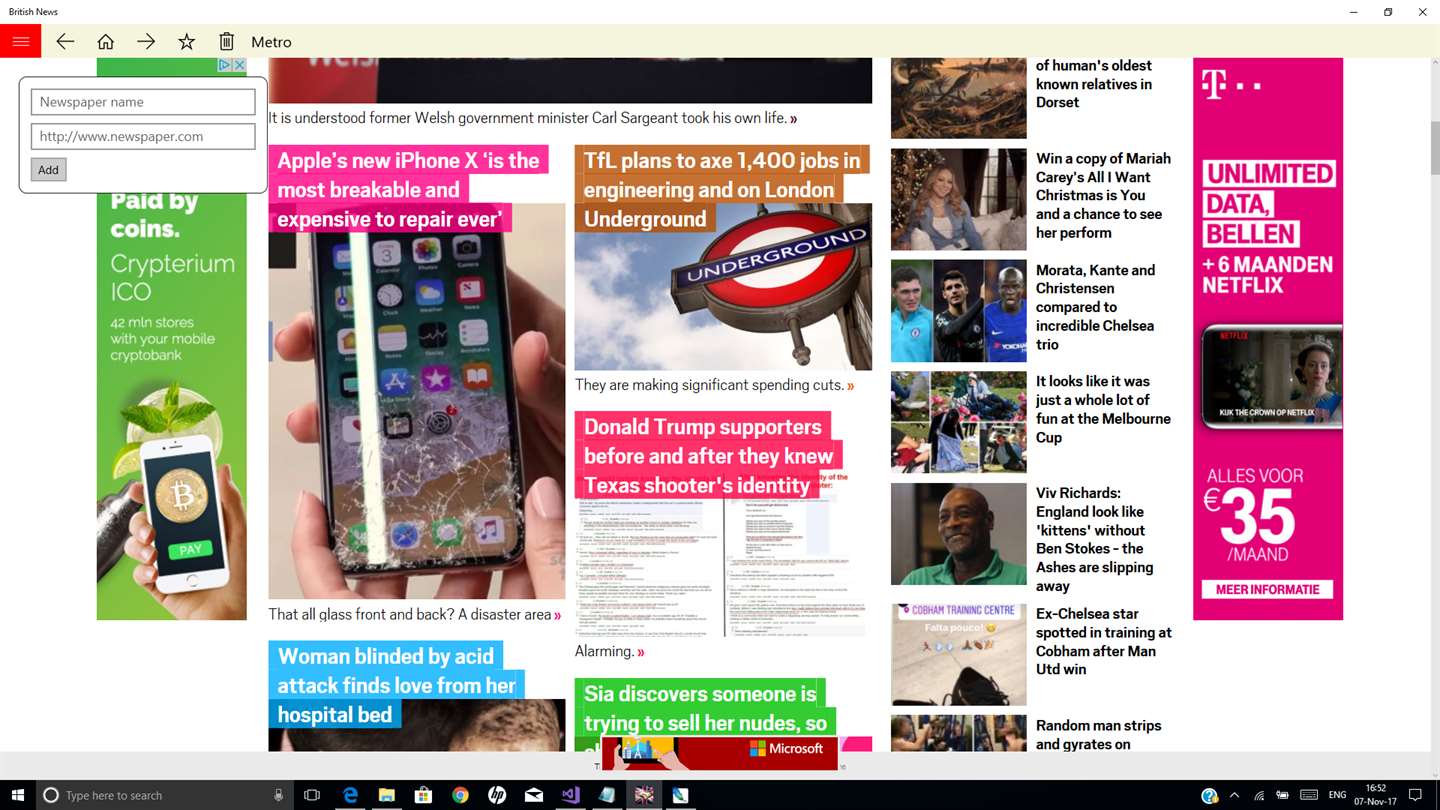Go back with the left arrow
Image resolution: width=1440 pixels, height=810 pixels.
(65, 41)
